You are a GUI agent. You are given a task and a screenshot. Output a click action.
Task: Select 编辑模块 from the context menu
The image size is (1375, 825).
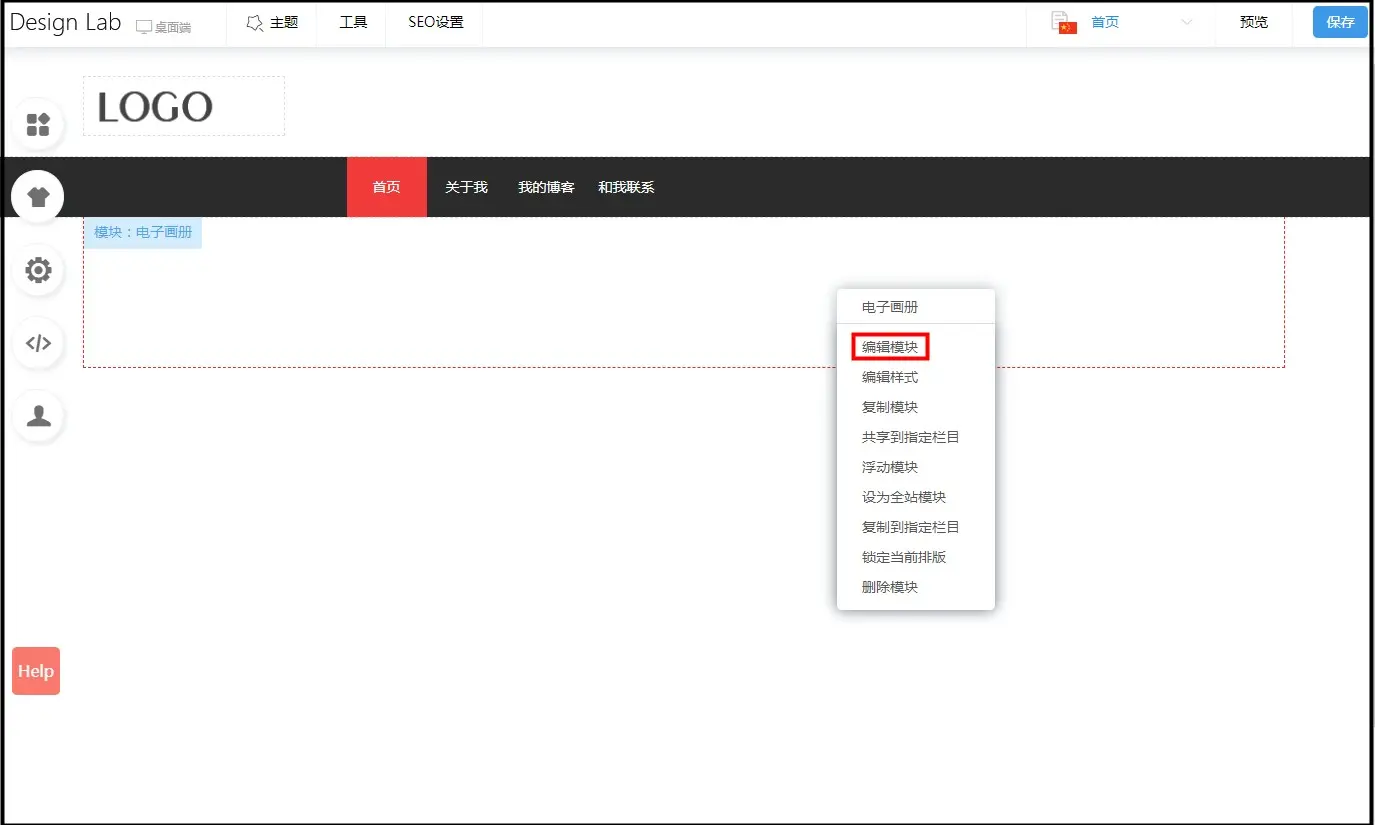[890, 347]
